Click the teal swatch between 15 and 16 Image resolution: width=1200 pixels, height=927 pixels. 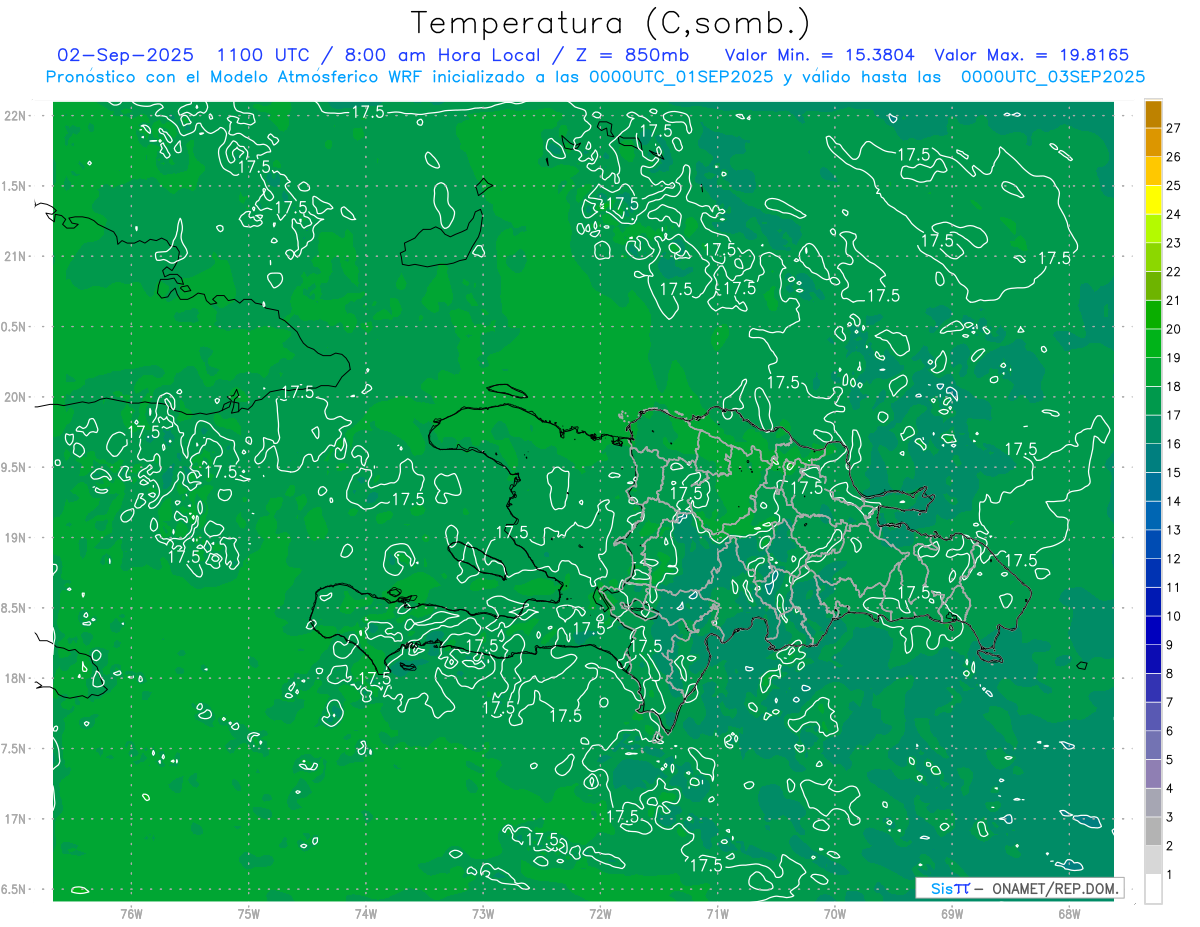[x=1153, y=458]
